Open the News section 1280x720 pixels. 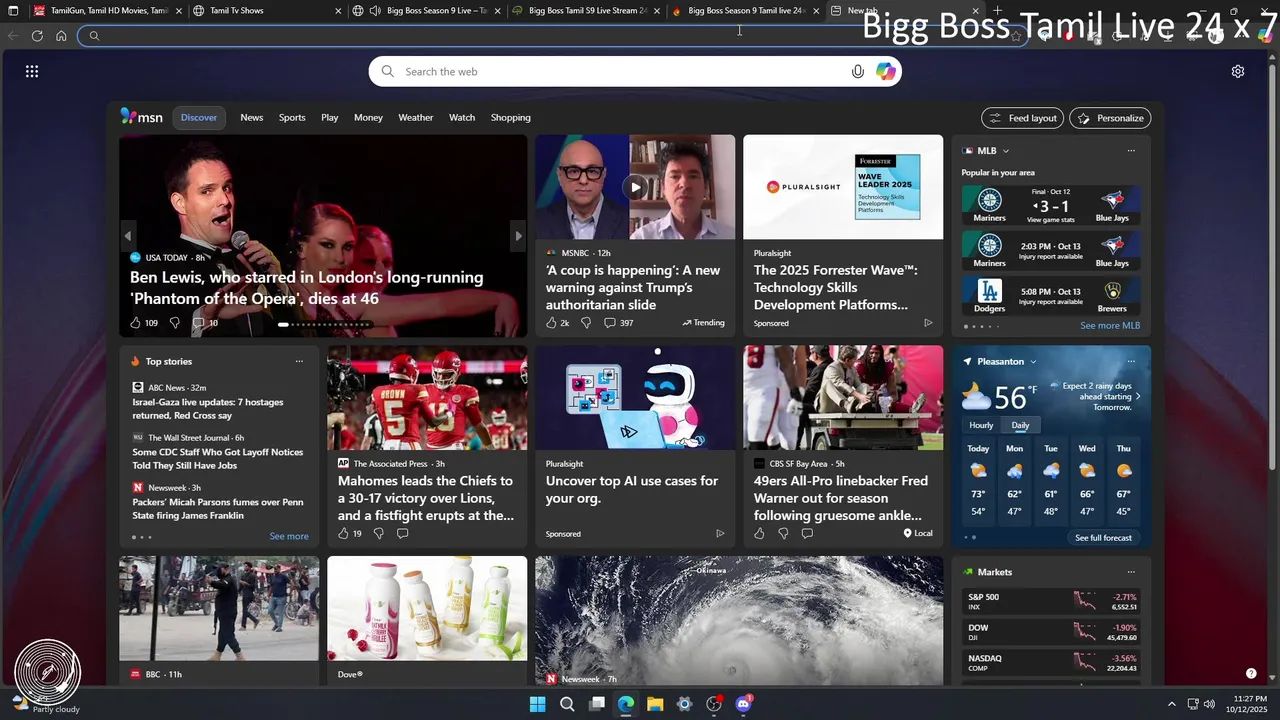click(252, 117)
